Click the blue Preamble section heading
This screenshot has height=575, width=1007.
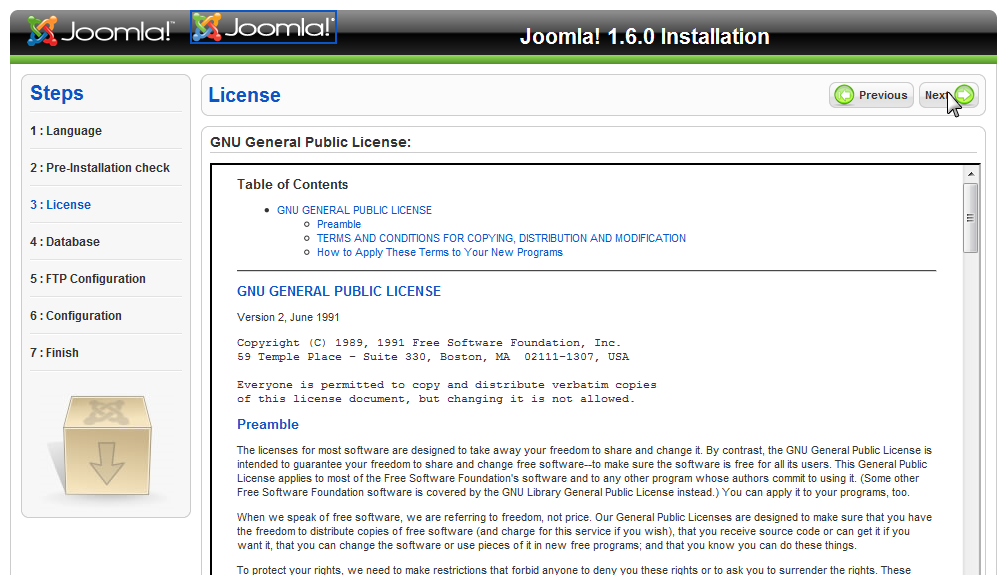pos(268,425)
